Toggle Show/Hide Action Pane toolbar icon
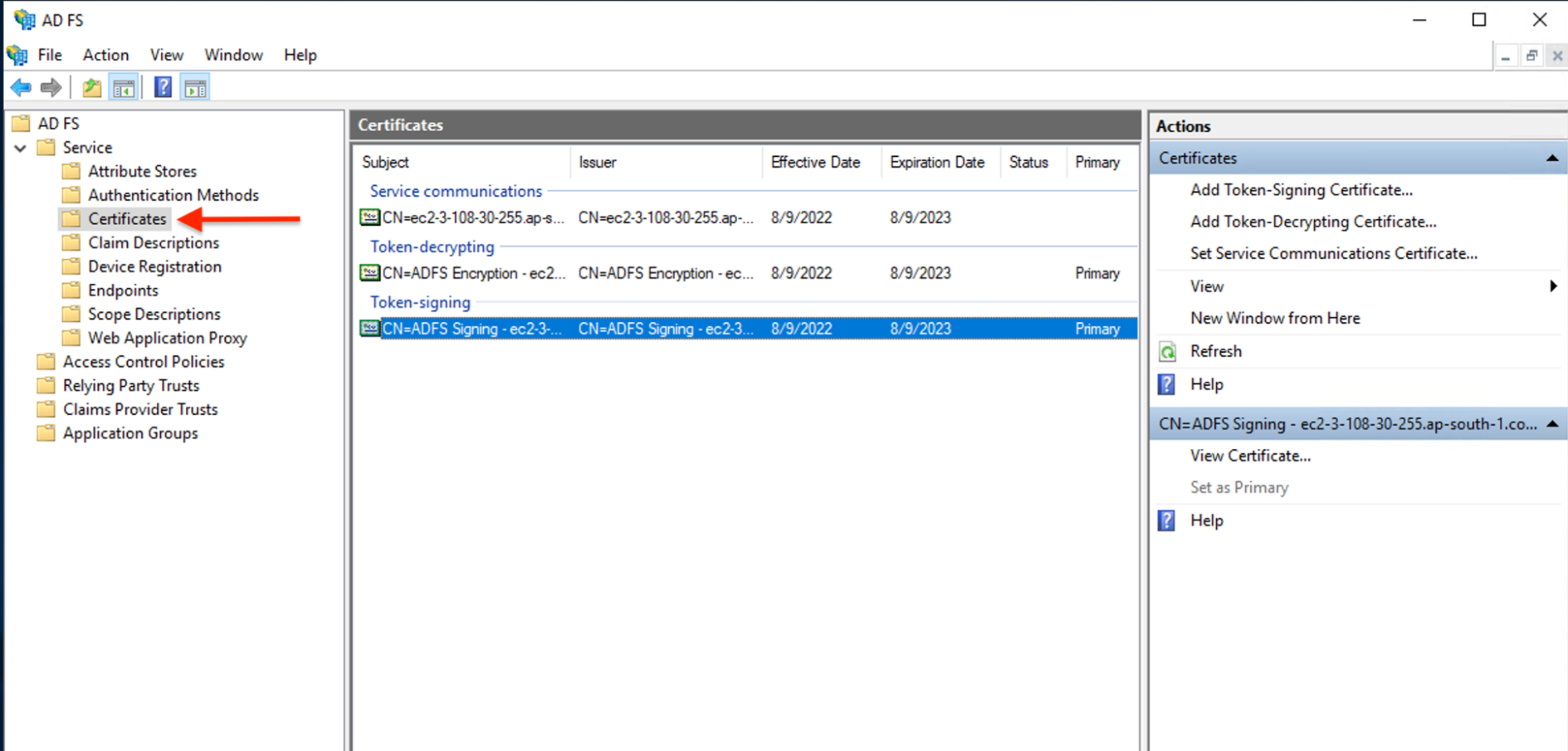The height and width of the screenshot is (751, 1568). point(195,88)
